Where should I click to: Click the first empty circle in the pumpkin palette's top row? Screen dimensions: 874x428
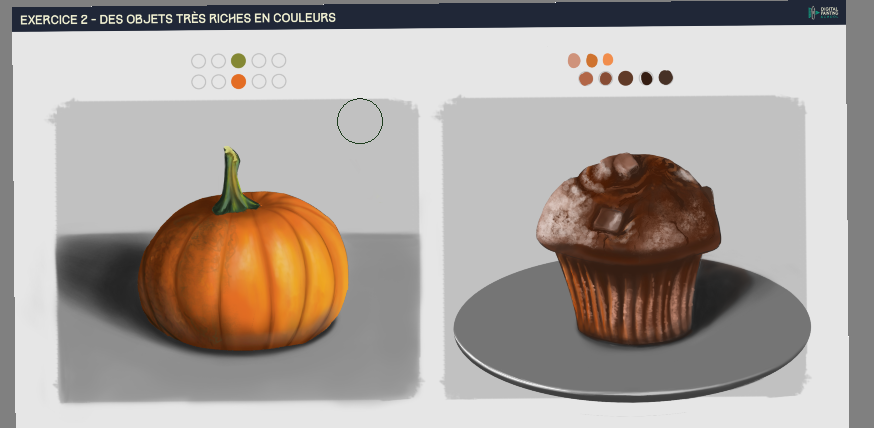(198, 61)
